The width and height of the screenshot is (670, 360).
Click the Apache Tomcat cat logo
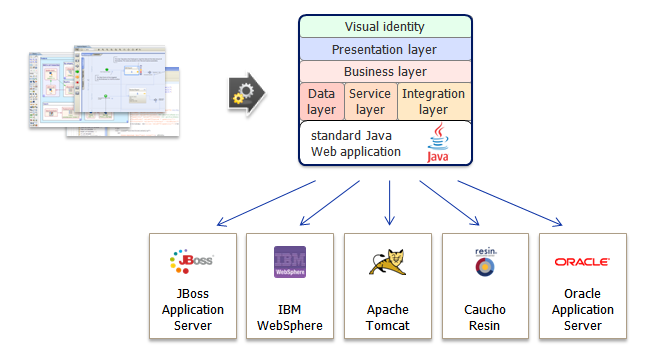coord(388,262)
